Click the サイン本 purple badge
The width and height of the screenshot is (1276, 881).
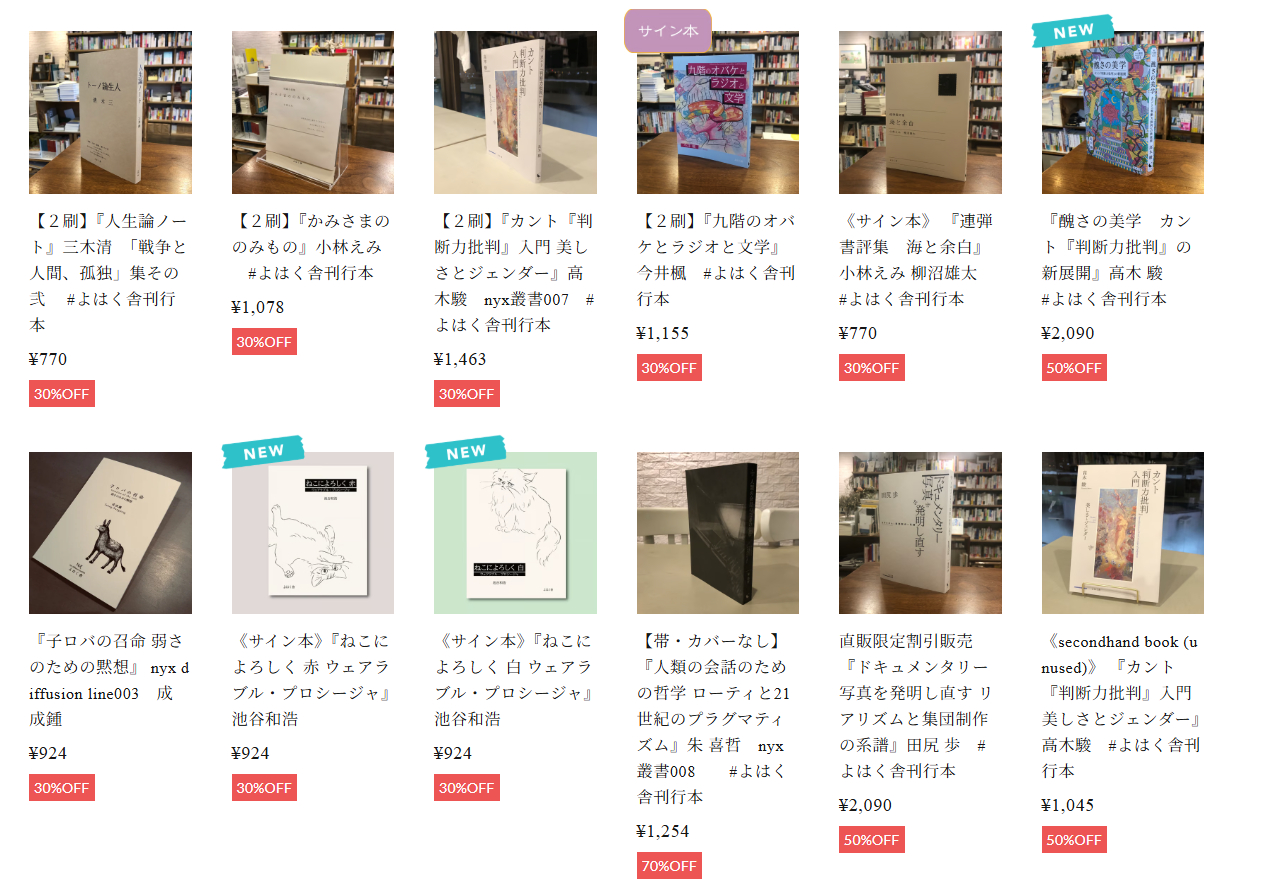point(668,30)
